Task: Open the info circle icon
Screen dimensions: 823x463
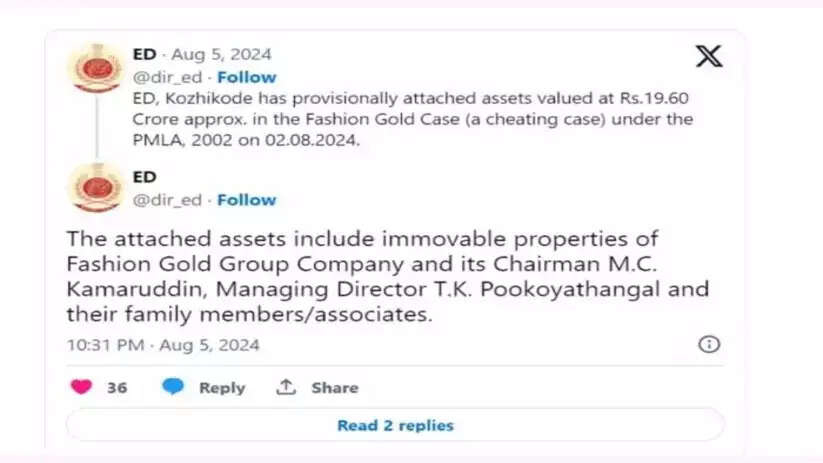Action: 707,344
